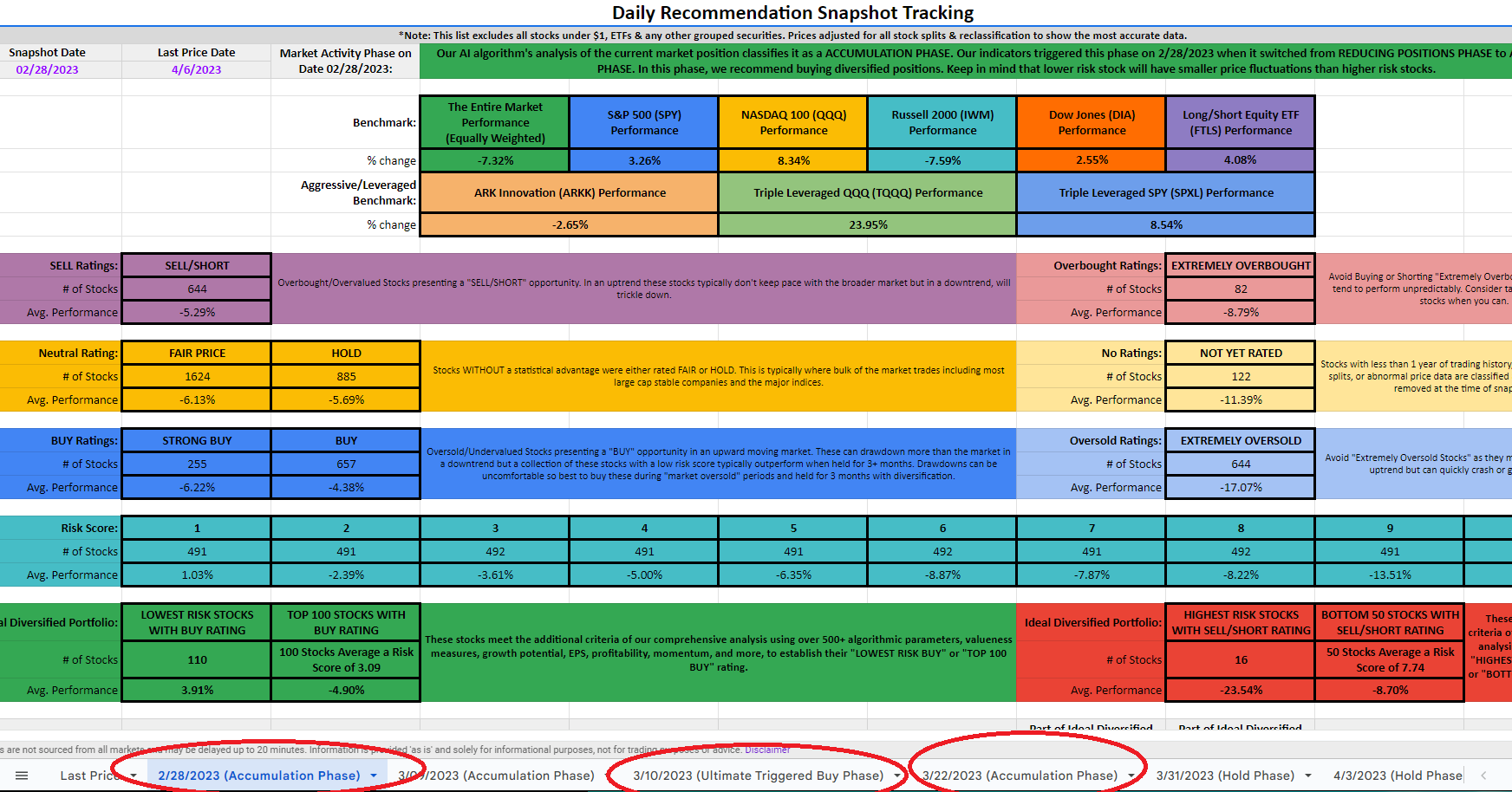The width and height of the screenshot is (1512, 792).
Task: Click LOWEST RISK STOCKS WITH BUY RATING cell
Action: click(x=197, y=622)
